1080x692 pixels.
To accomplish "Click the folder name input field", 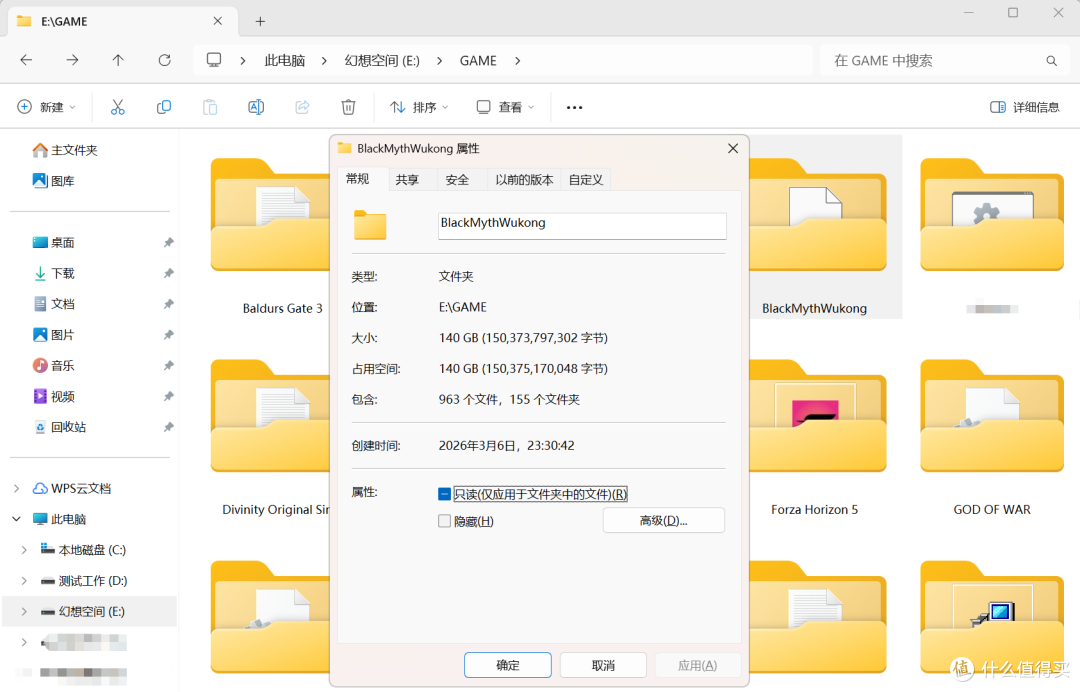I will click(582, 226).
